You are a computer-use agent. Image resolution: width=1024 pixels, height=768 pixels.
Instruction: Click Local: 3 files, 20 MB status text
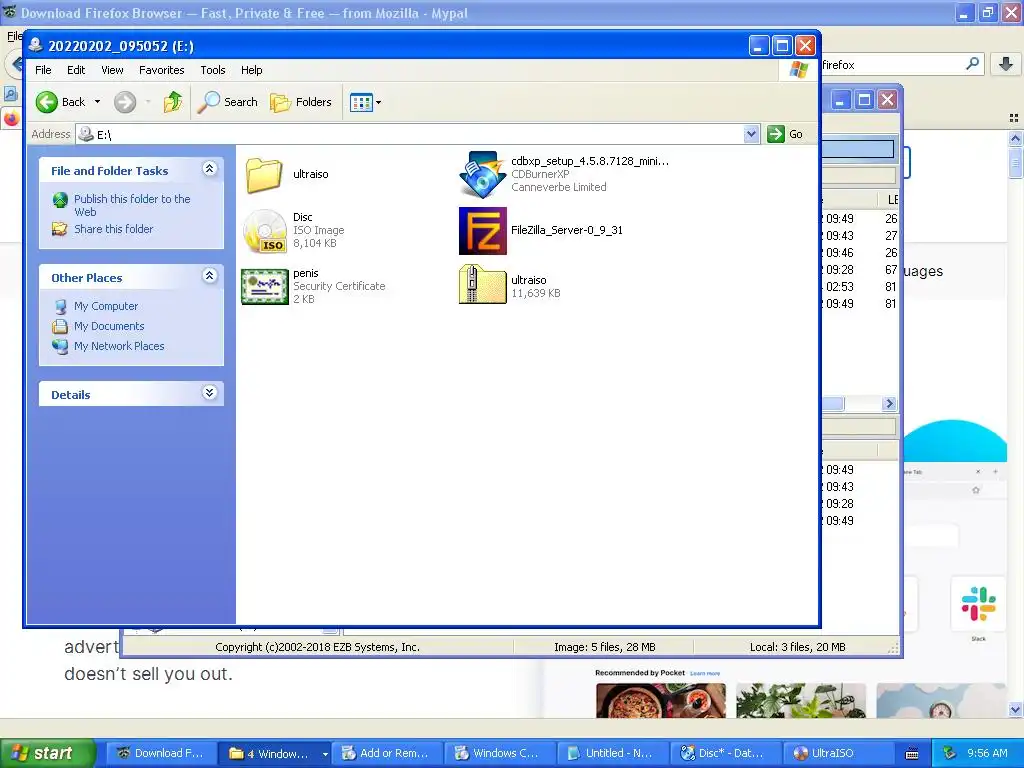coord(797,647)
